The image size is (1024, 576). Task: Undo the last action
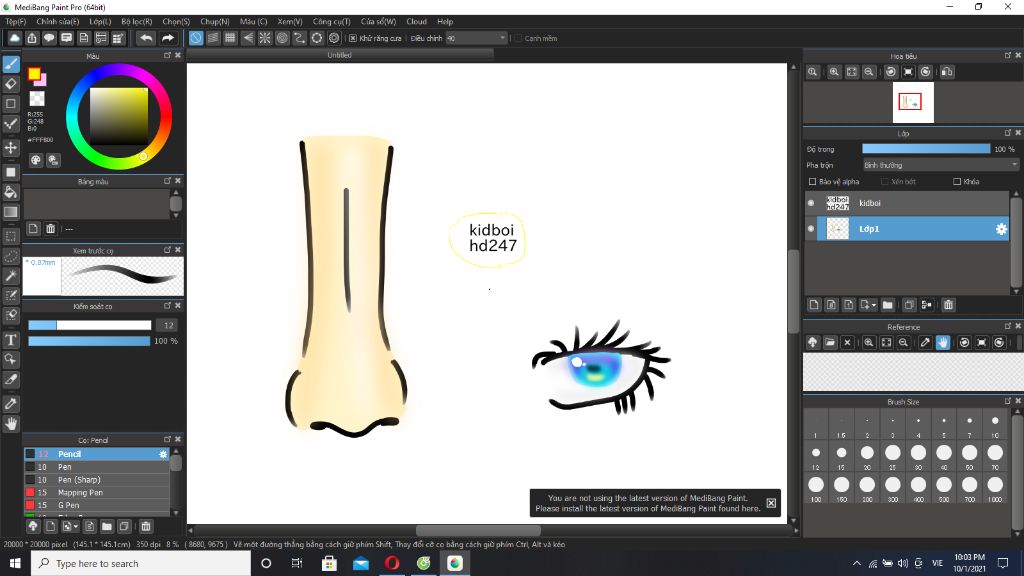coord(146,39)
